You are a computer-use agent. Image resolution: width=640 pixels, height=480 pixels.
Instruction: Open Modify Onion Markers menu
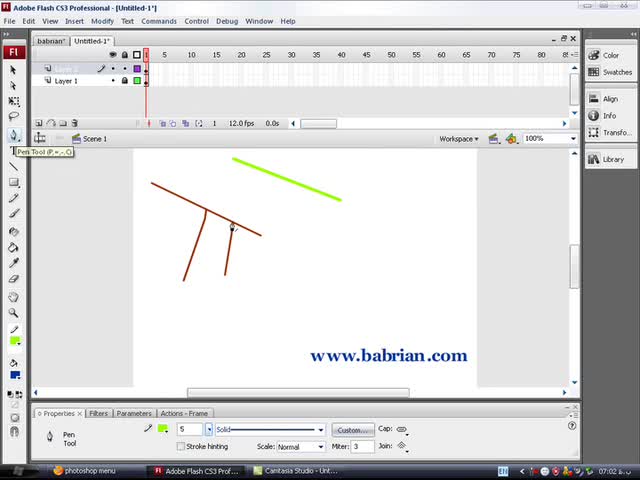[199, 123]
